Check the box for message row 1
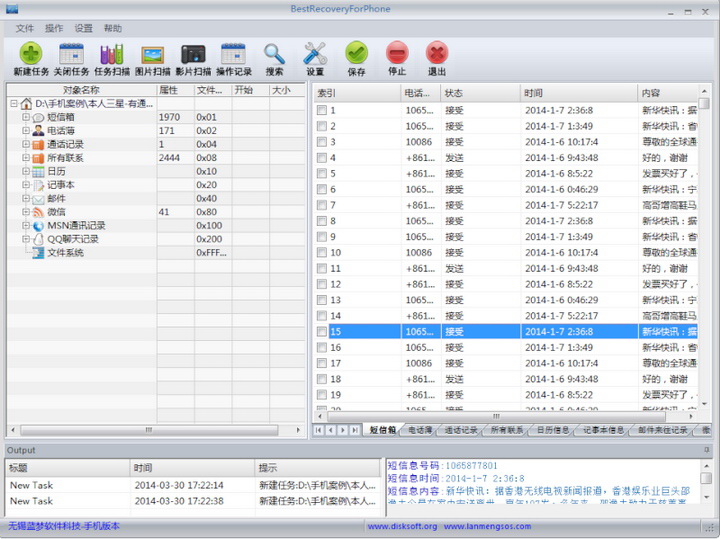This screenshot has width=720, height=539. coord(322,110)
